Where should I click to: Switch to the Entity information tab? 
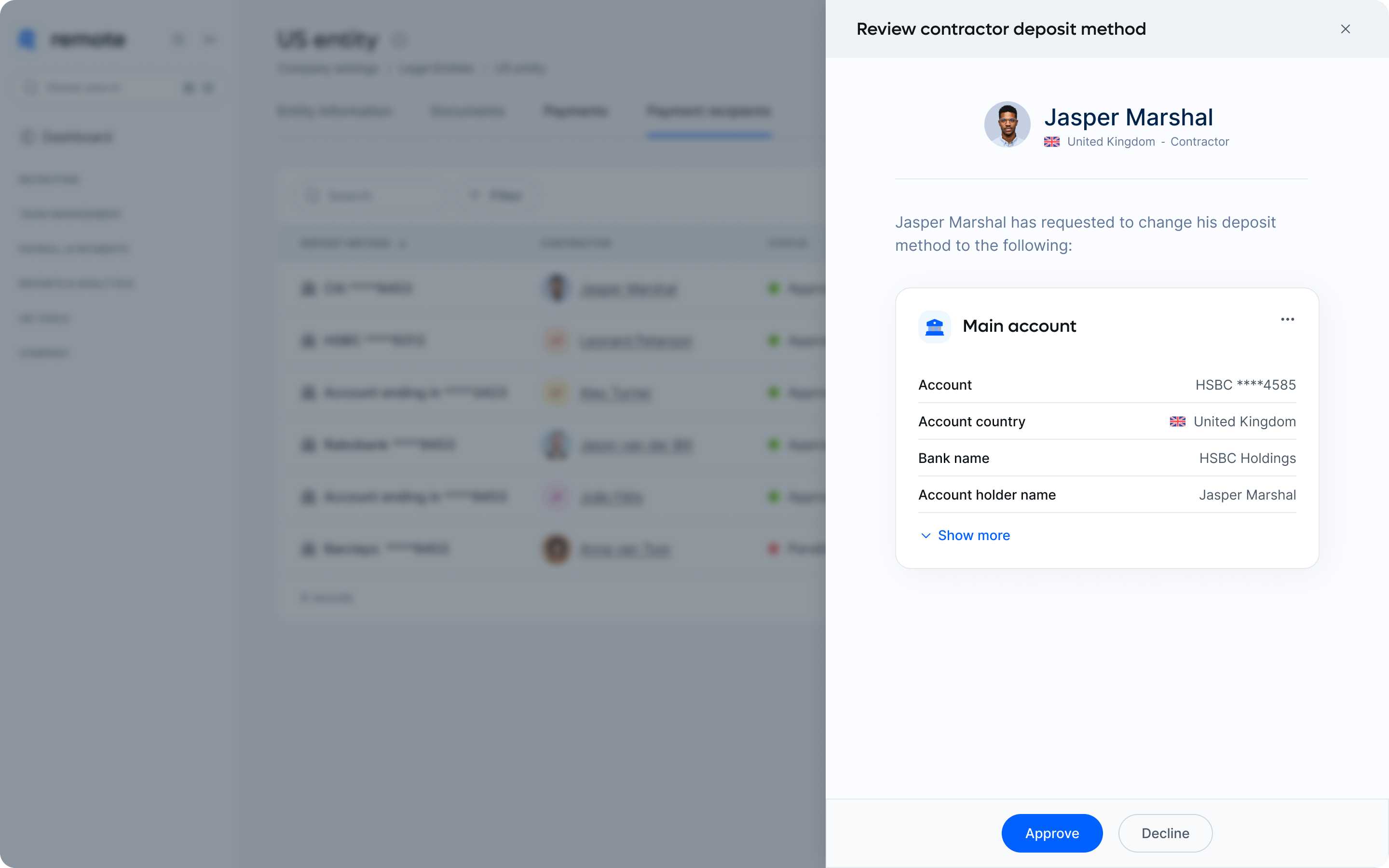335,111
